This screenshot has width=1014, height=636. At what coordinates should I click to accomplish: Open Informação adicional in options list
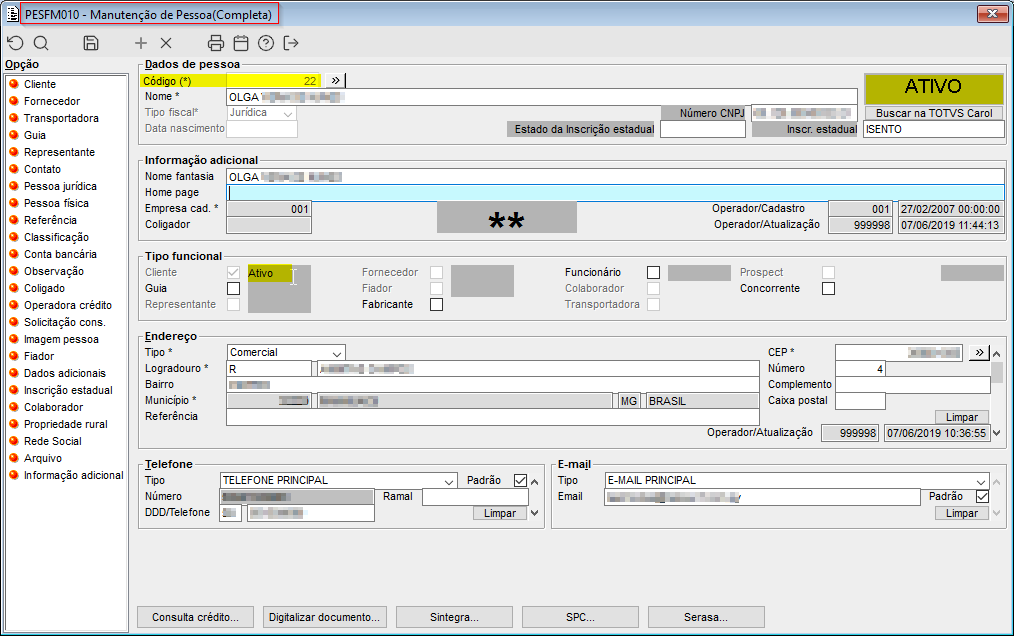[74, 475]
